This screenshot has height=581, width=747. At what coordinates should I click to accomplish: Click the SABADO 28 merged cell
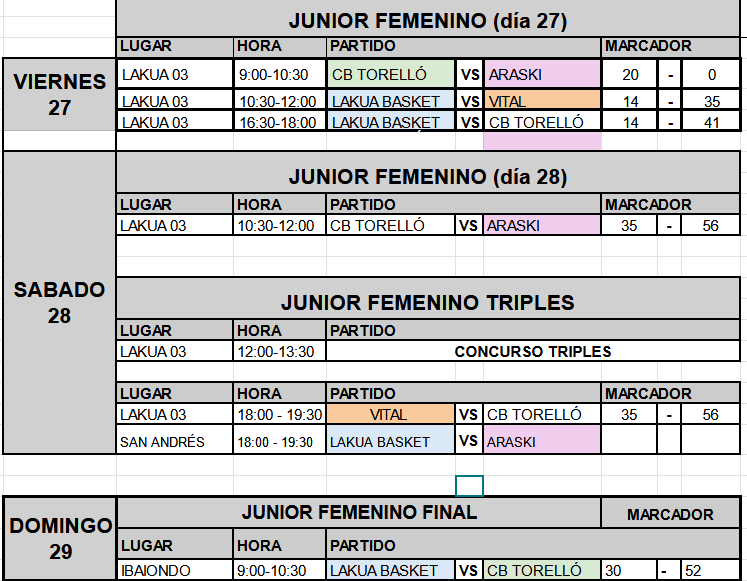click(60, 302)
